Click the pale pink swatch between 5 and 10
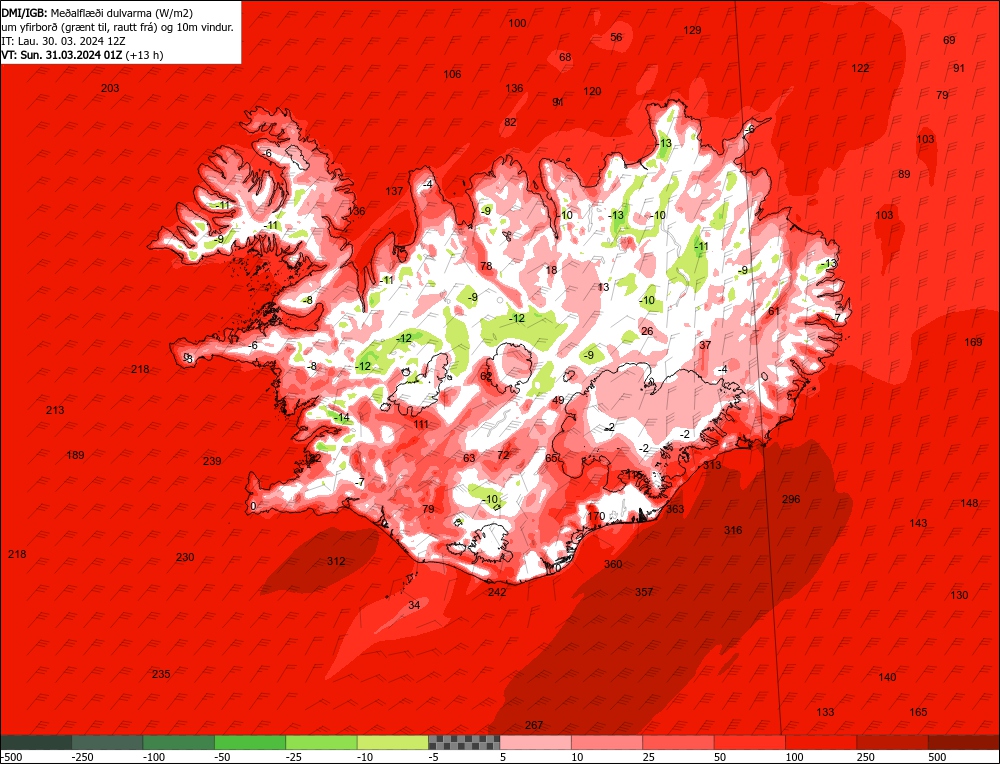 click(536, 742)
